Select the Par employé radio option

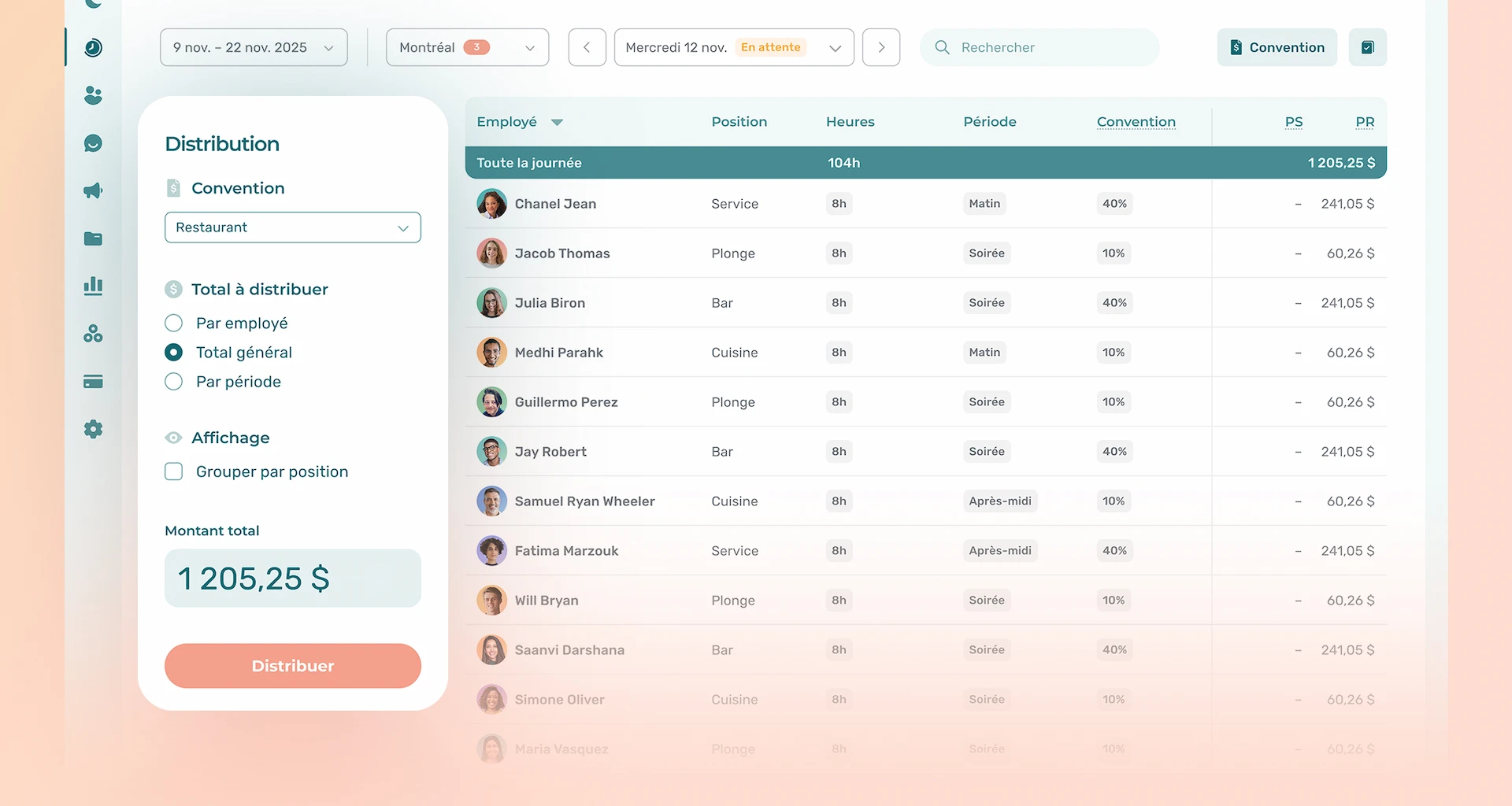(x=173, y=323)
